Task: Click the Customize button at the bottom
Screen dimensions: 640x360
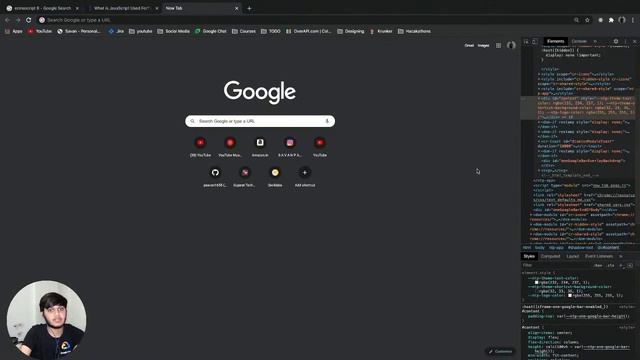Action: 500,351
